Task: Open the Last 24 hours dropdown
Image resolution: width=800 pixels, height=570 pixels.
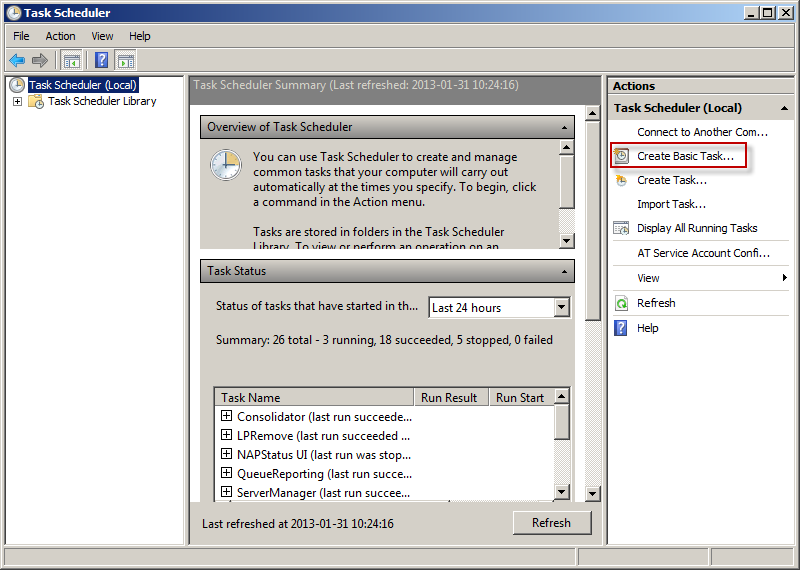Action: point(561,307)
